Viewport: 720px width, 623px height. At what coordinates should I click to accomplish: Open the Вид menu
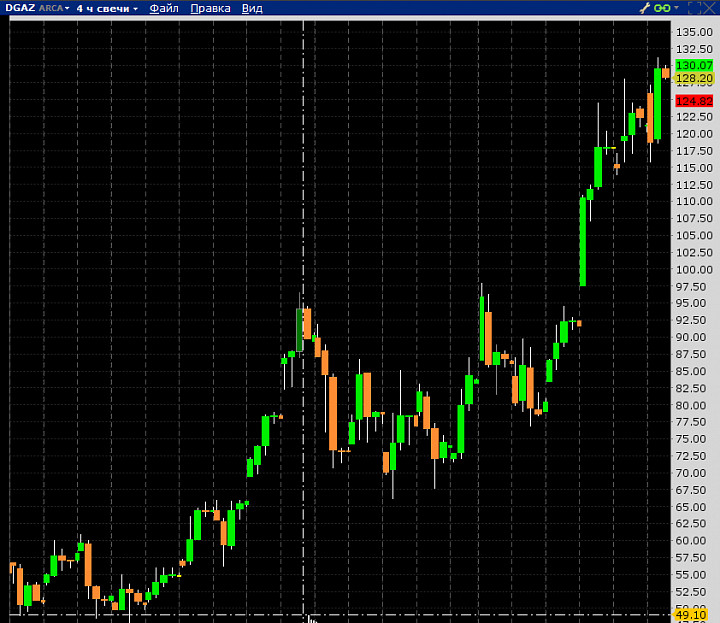tap(252, 8)
